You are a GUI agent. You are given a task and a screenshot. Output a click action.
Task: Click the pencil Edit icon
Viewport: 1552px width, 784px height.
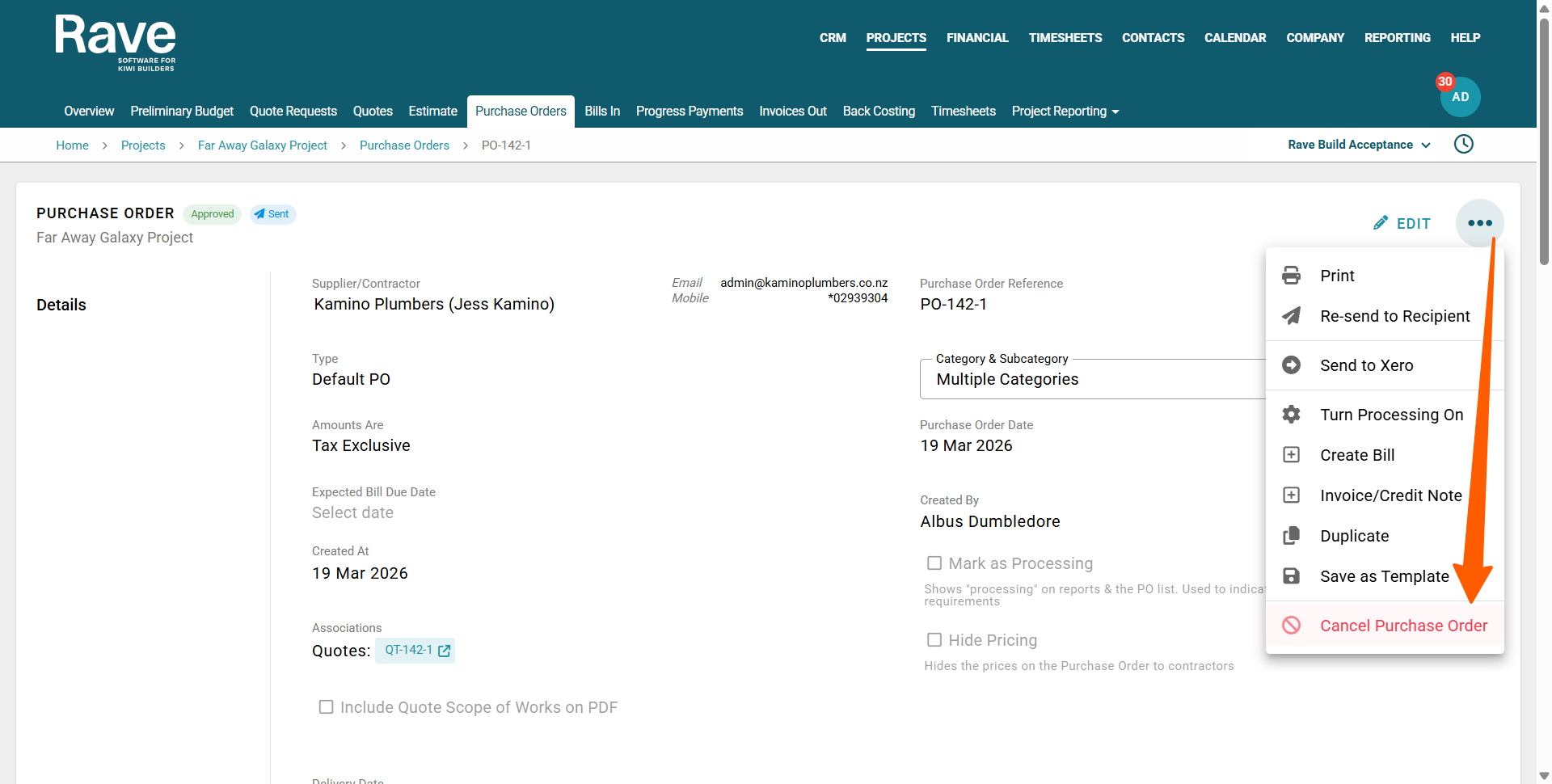(x=1381, y=223)
